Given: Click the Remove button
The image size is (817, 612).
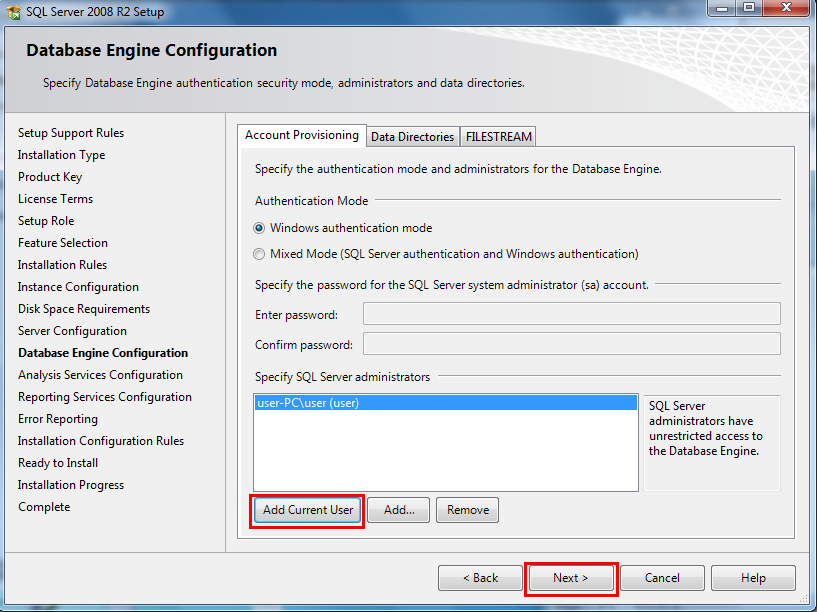Looking at the screenshot, I should 467,510.
